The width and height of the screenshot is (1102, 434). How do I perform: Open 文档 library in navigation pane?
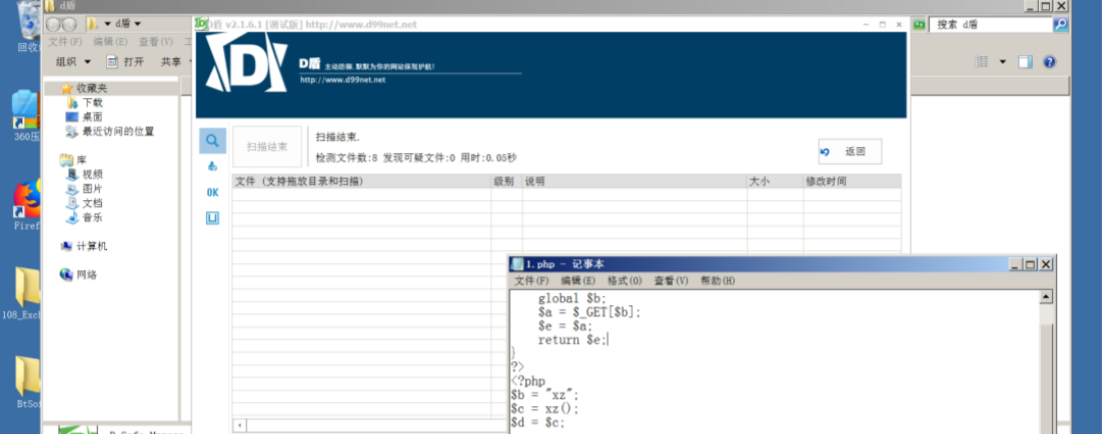92,203
